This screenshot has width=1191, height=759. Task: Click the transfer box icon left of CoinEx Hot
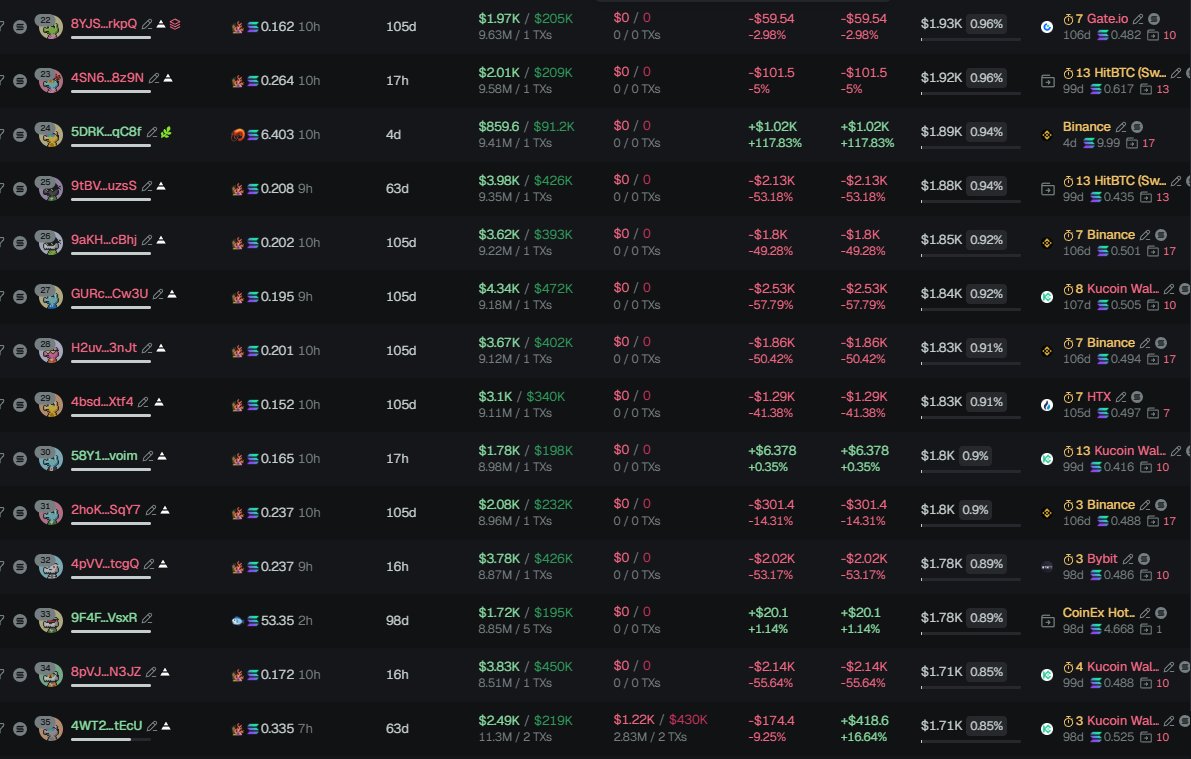1047,621
